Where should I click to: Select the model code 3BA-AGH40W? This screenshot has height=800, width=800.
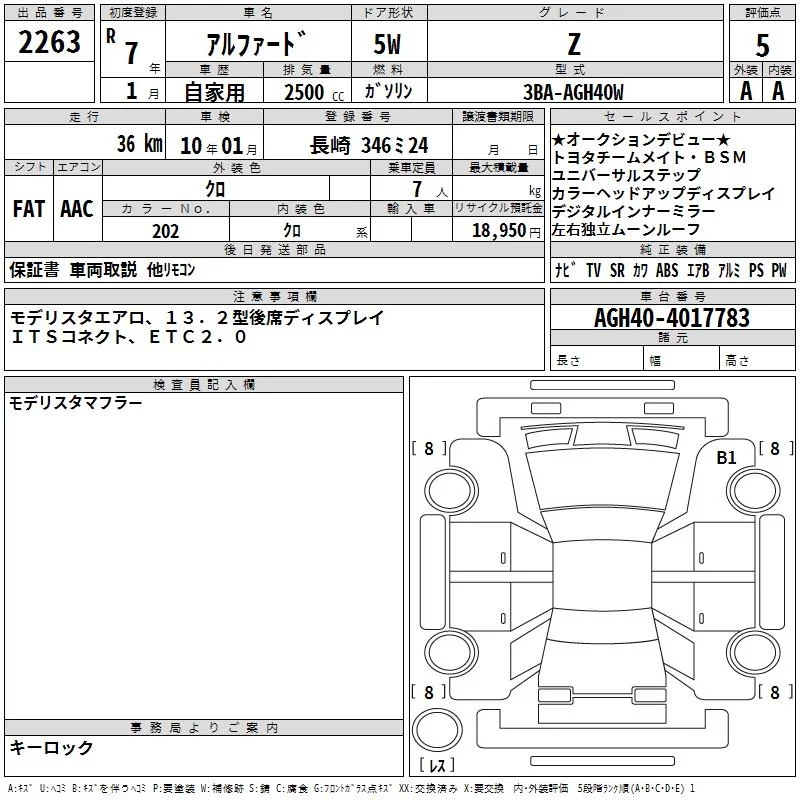pos(573,92)
